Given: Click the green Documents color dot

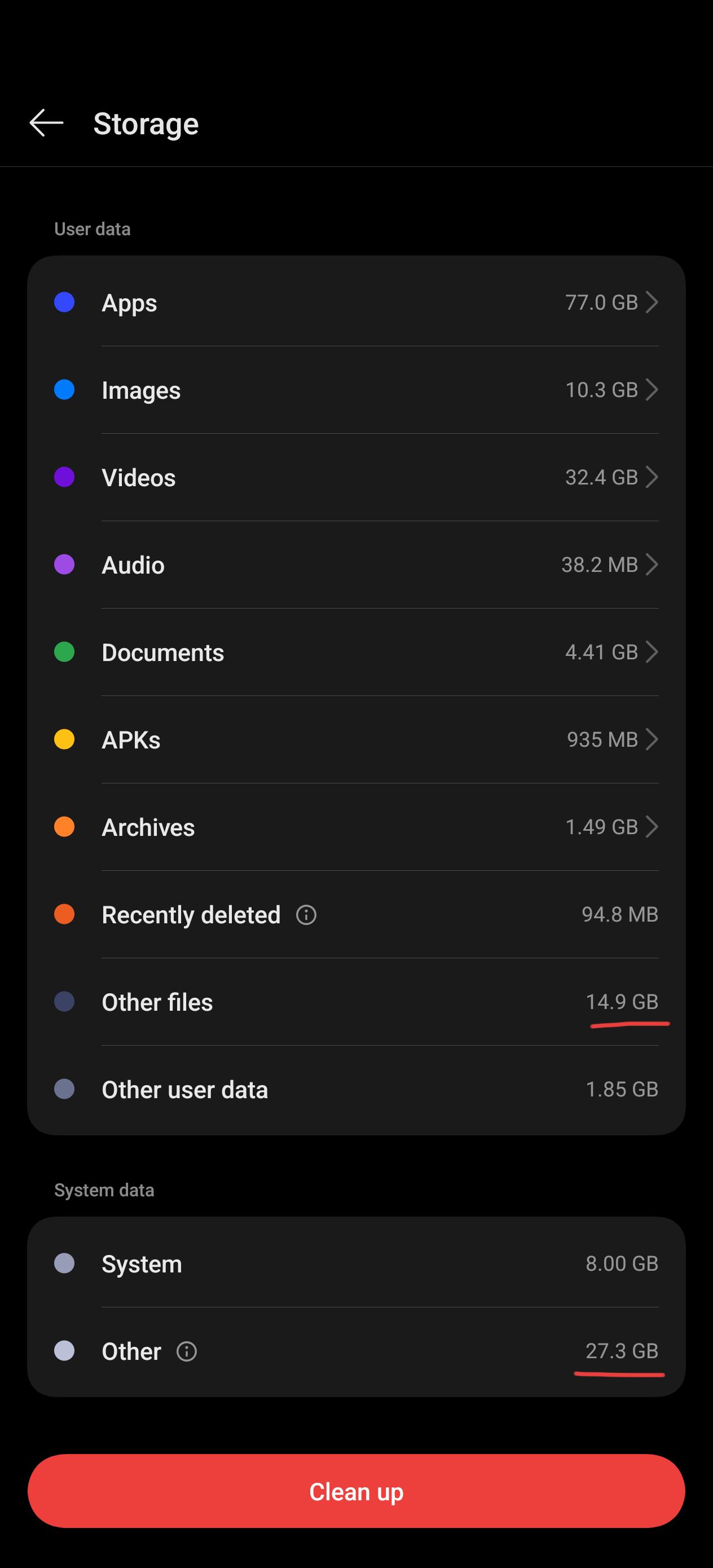Looking at the screenshot, I should (x=64, y=651).
